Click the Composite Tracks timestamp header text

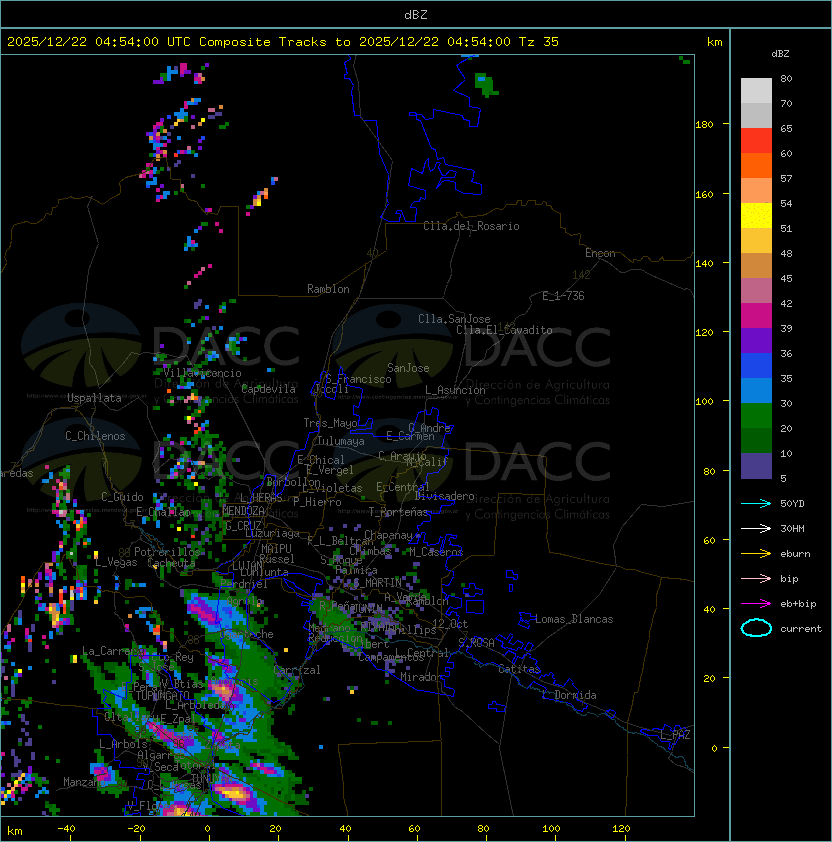[283, 42]
